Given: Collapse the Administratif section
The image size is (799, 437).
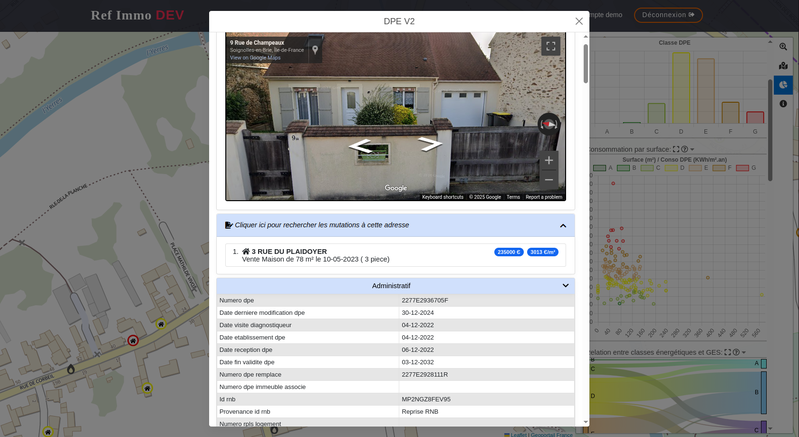Looking at the screenshot, I should click(x=565, y=286).
